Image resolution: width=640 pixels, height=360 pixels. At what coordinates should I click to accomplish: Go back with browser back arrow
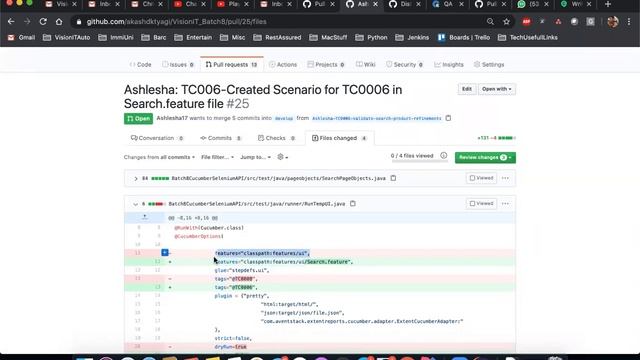11,22
